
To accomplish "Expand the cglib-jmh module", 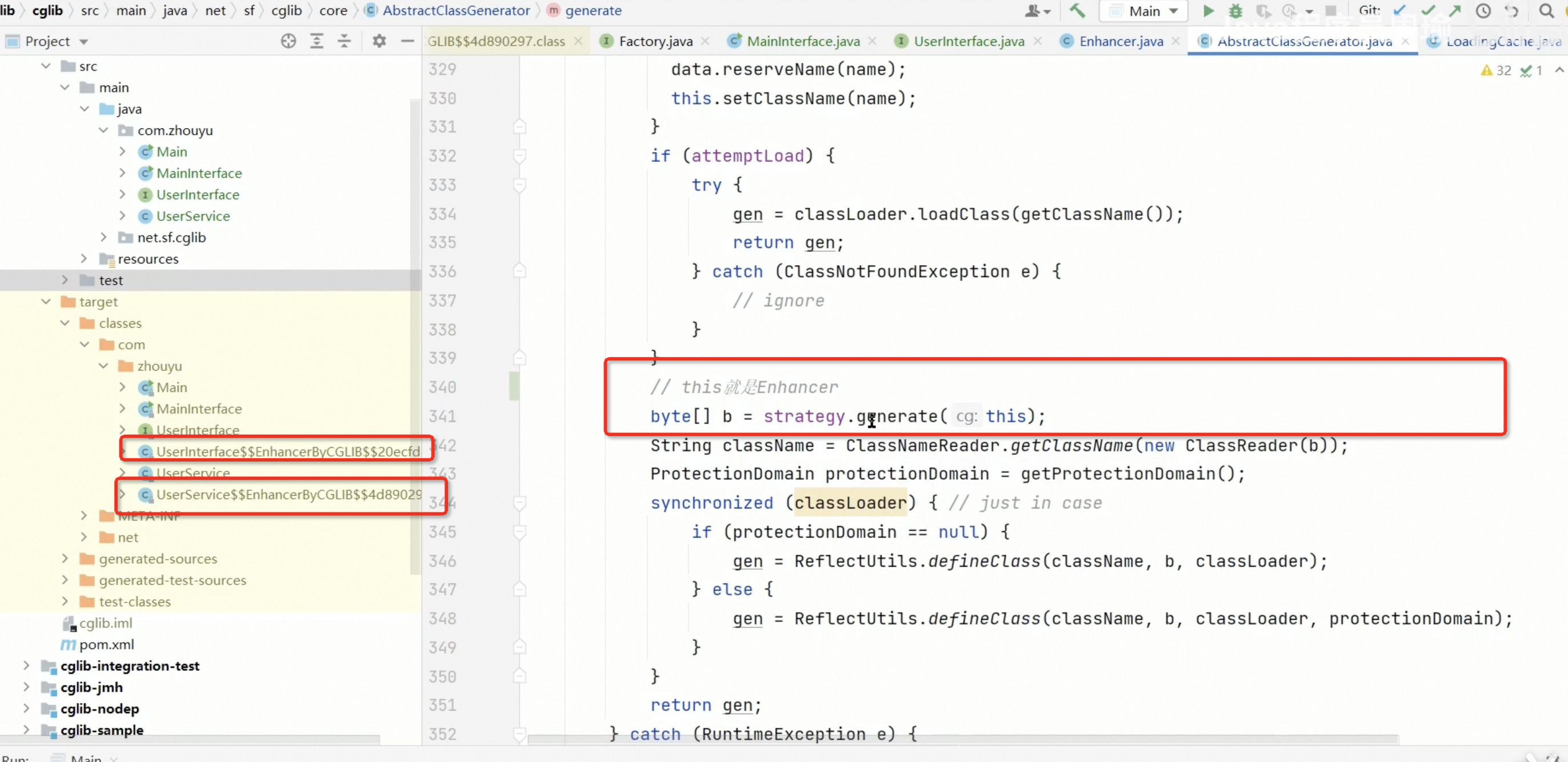I will coord(26,687).
